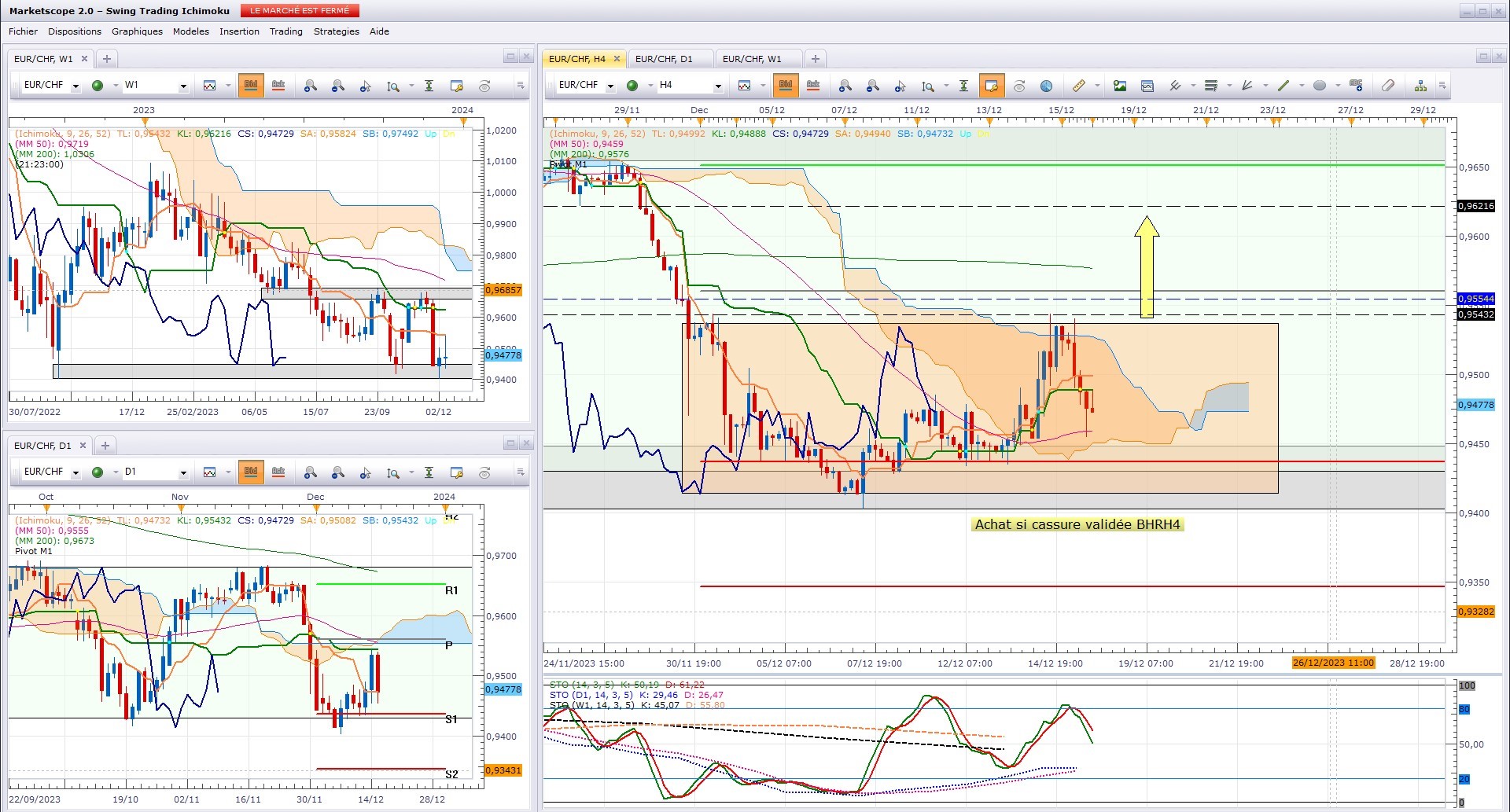Close the EUR/CHF, H4 tab
Image resolution: width=1510 pixels, height=812 pixels.
617,59
